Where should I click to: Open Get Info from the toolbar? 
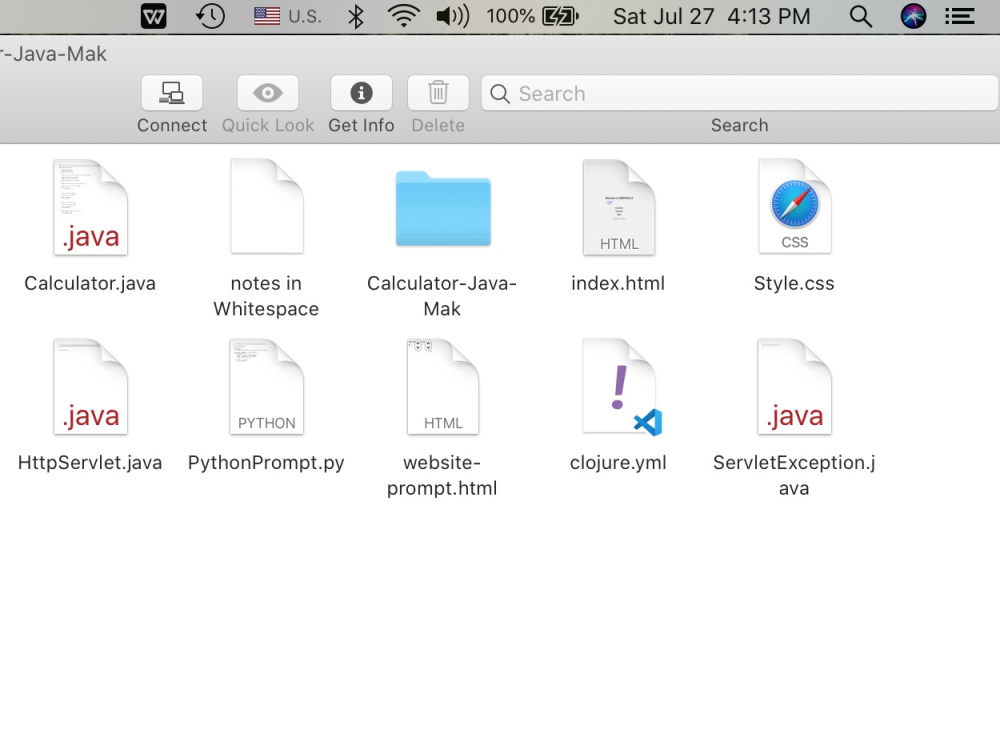[361, 93]
